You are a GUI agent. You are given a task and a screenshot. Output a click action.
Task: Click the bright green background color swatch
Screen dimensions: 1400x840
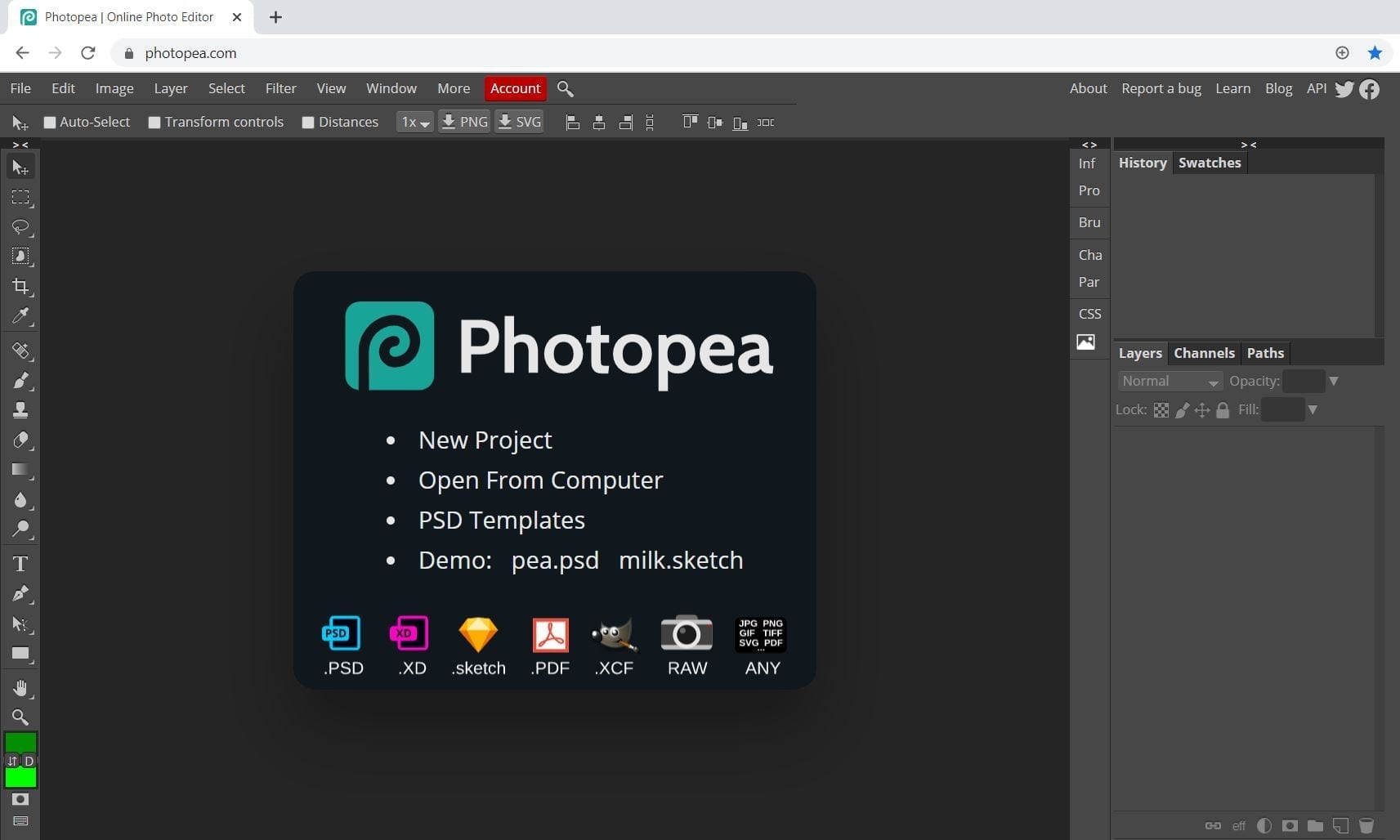pyautogui.click(x=20, y=778)
